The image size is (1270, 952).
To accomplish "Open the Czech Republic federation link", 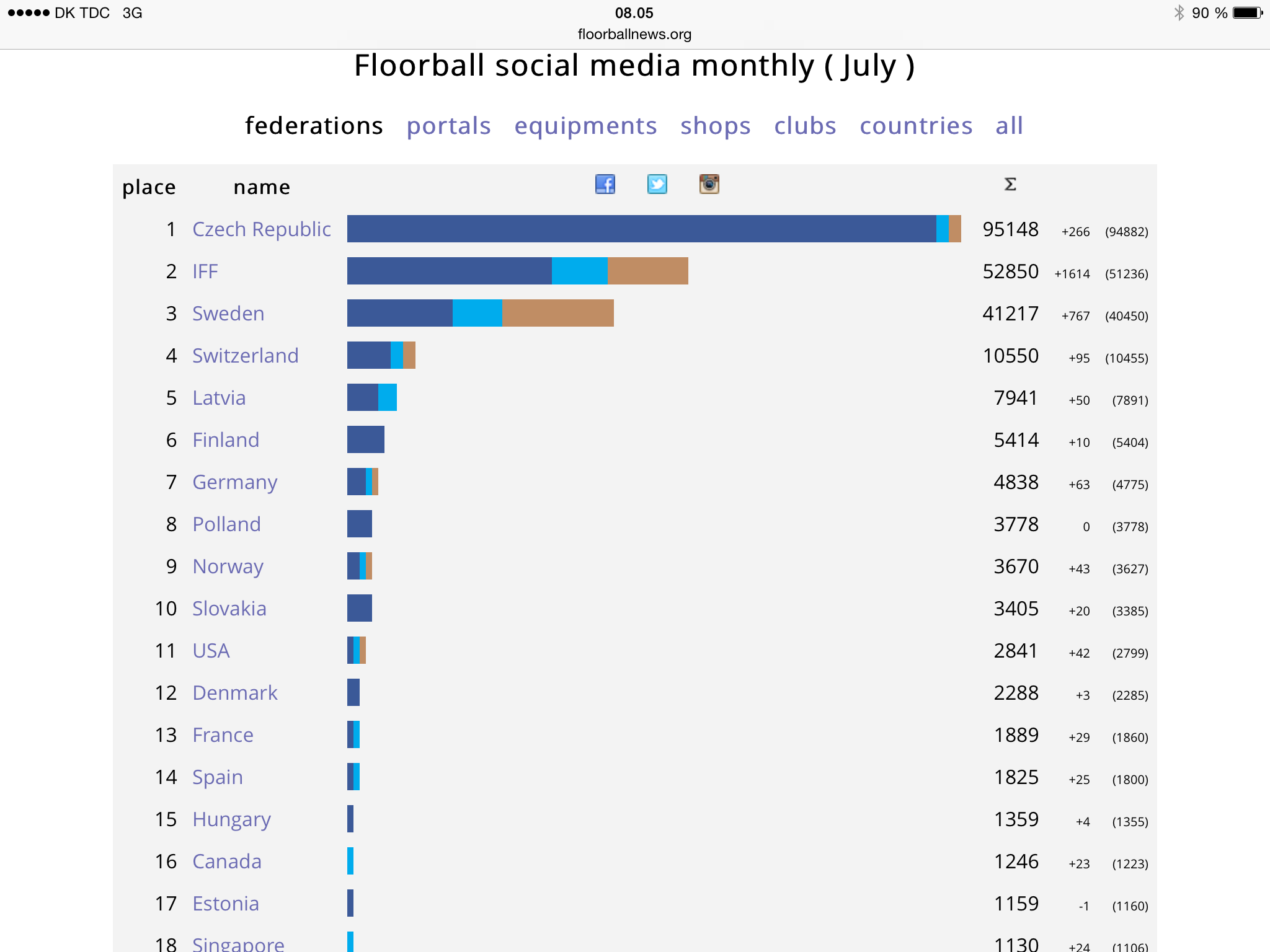I will (261, 229).
